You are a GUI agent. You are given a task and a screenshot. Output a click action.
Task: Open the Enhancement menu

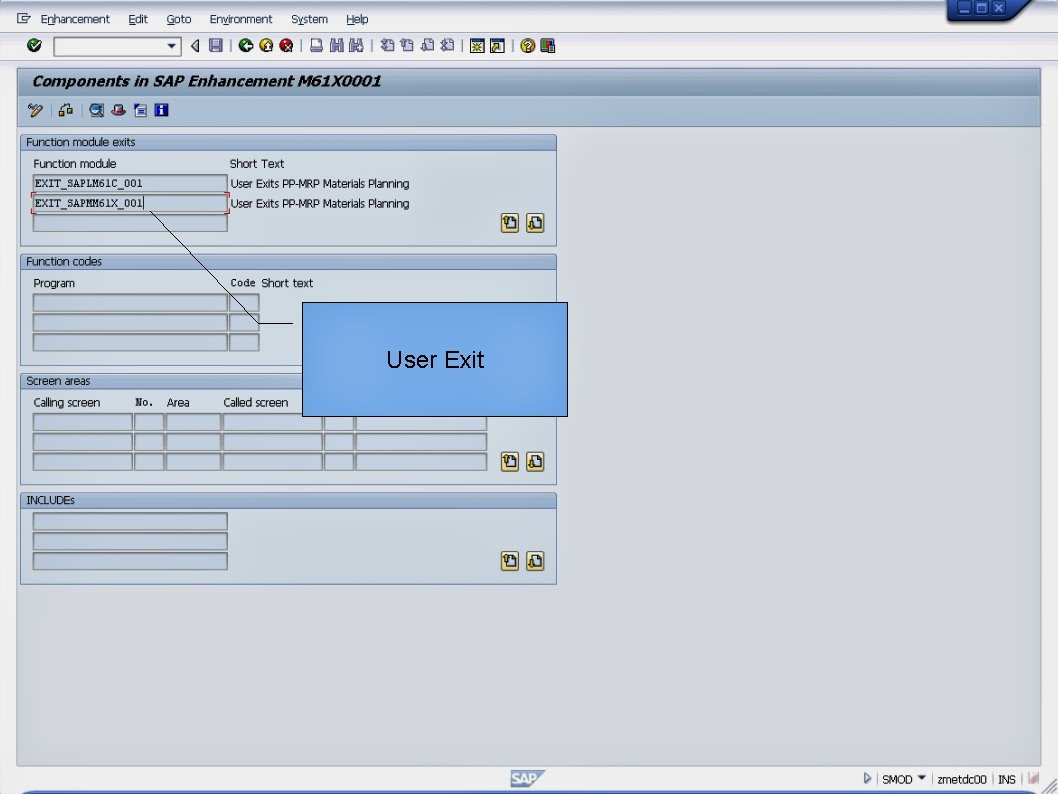pos(74,18)
